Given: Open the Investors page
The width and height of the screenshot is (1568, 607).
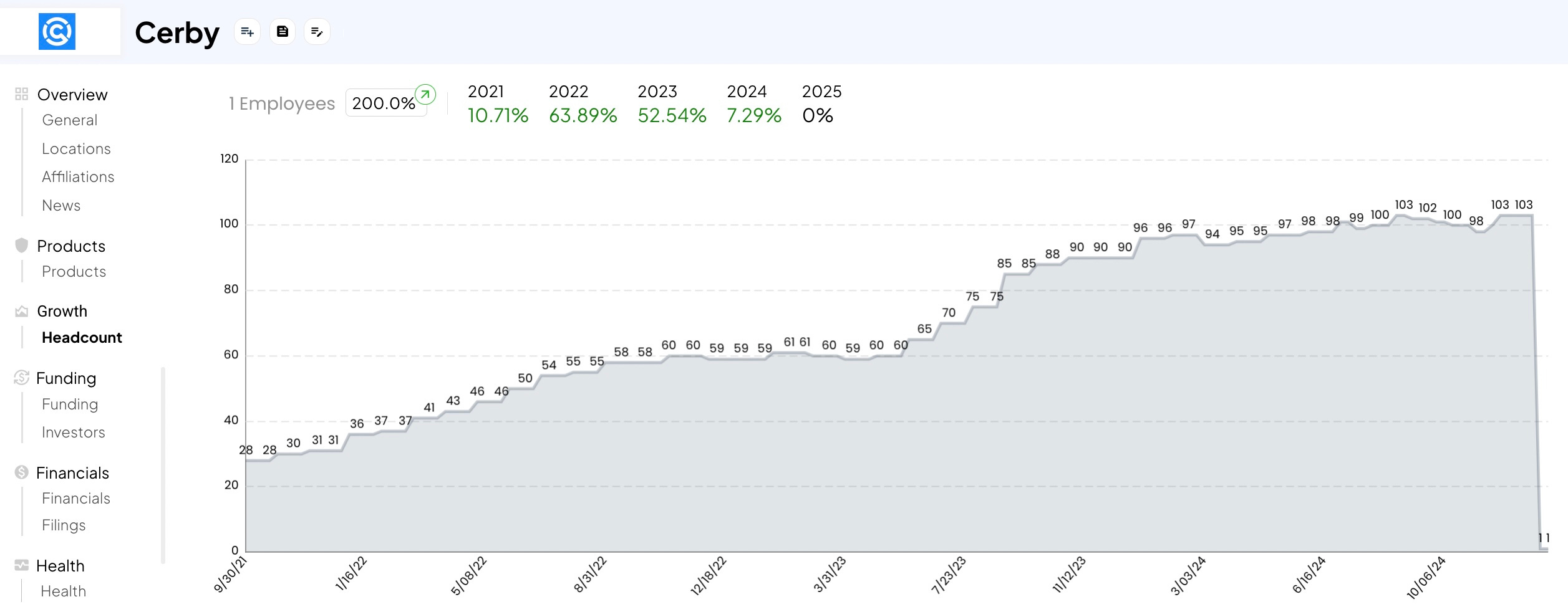Looking at the screenshot, I should [x=74, y=433].
